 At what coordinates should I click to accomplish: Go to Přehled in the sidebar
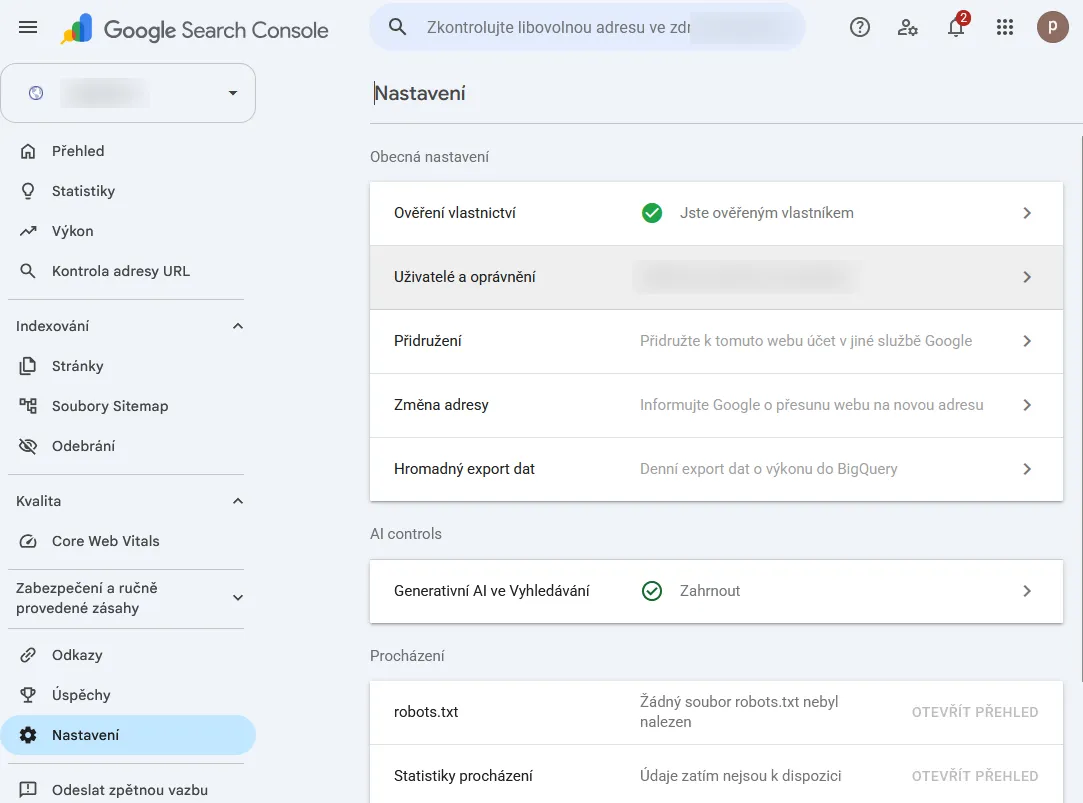(128, 151)
